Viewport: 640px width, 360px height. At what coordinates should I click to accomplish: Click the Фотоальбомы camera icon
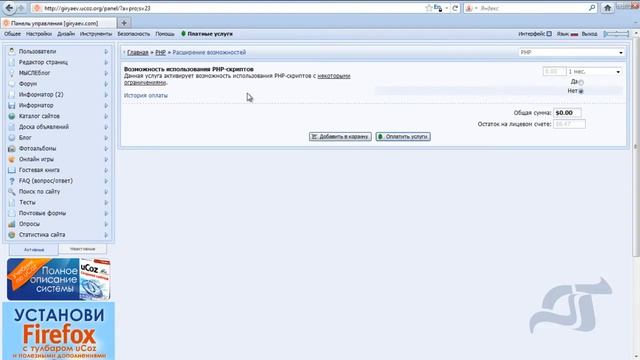[11, 149]
